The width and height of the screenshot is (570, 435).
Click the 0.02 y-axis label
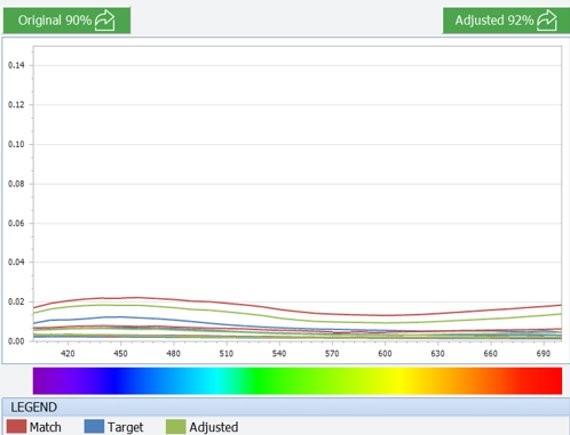coord(16,301)
